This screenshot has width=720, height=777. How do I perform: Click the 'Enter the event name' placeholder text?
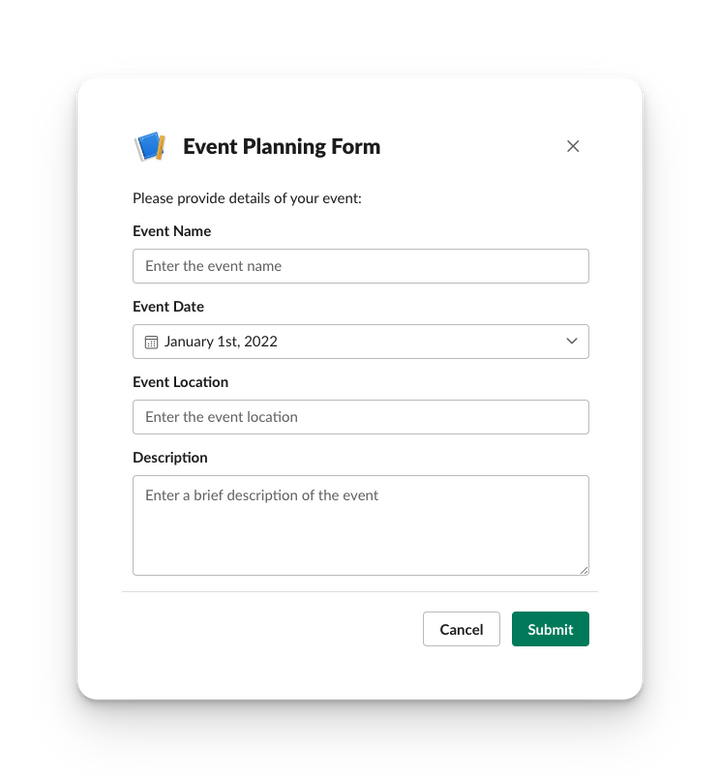tap(213, 266)
